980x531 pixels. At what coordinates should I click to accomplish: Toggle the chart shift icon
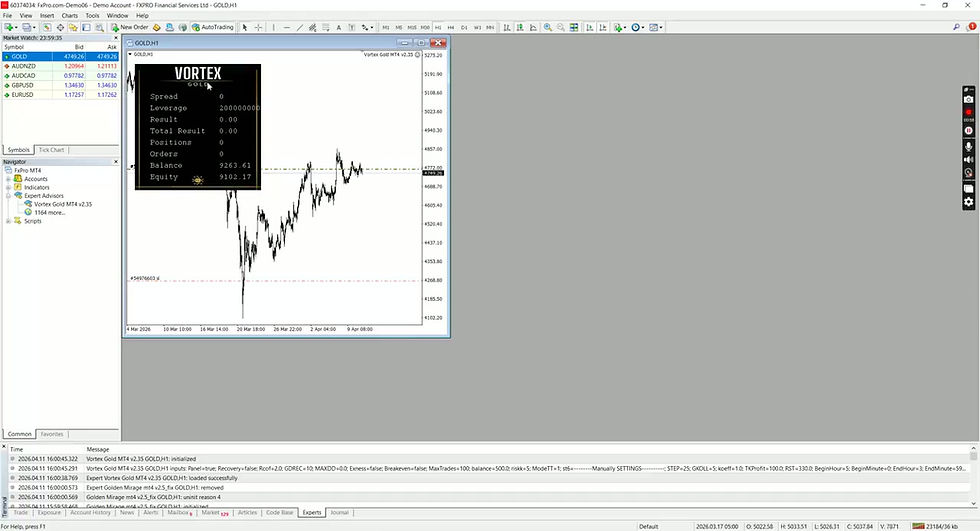coord(602,27)
